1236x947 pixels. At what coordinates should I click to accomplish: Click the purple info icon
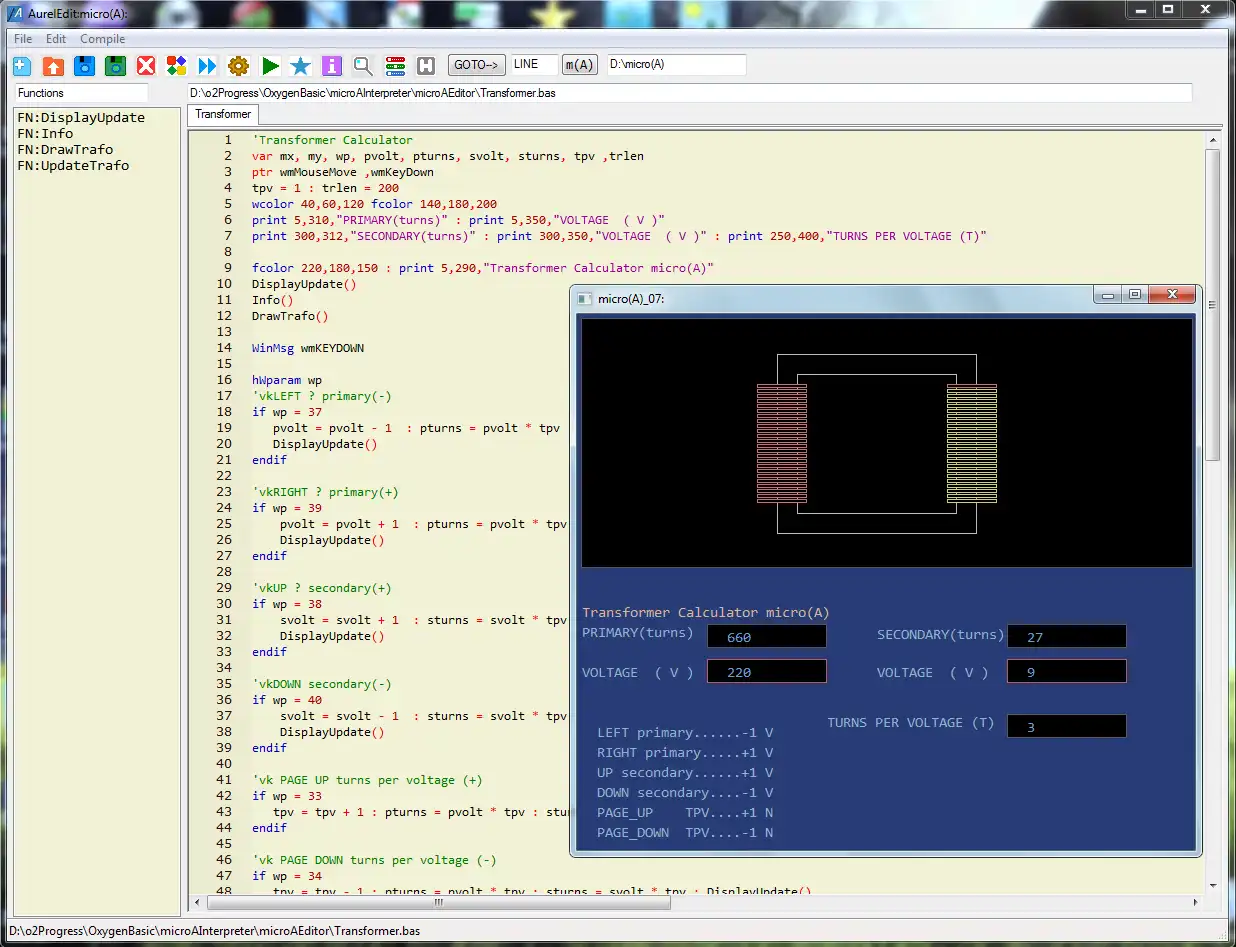point(332,66)
